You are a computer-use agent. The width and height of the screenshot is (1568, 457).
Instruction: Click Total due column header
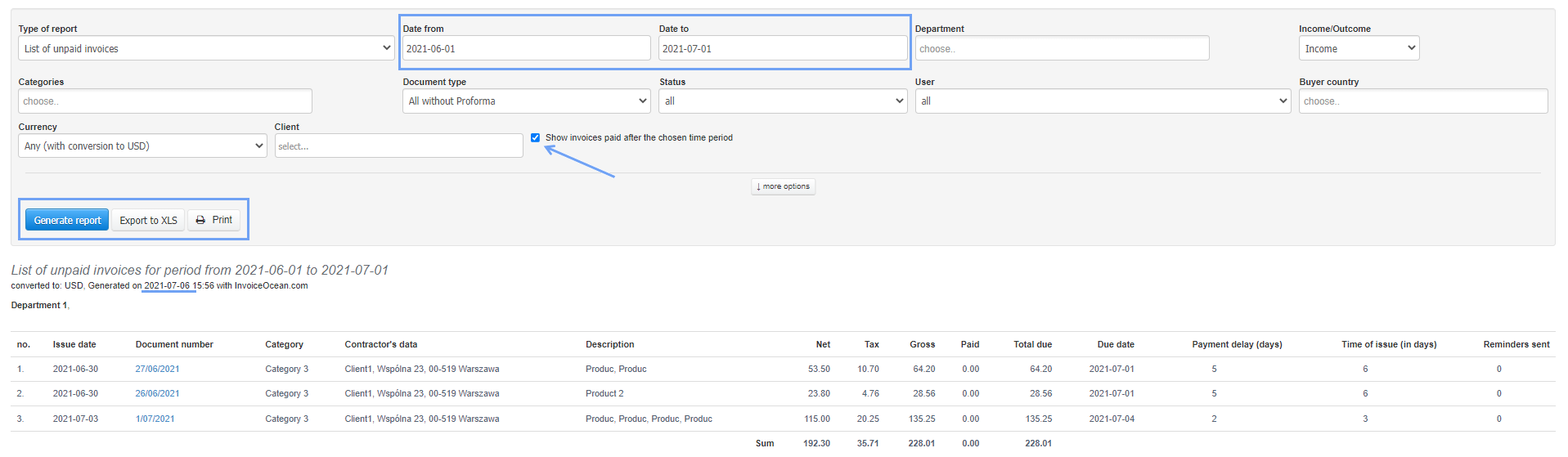(1032, 344)
